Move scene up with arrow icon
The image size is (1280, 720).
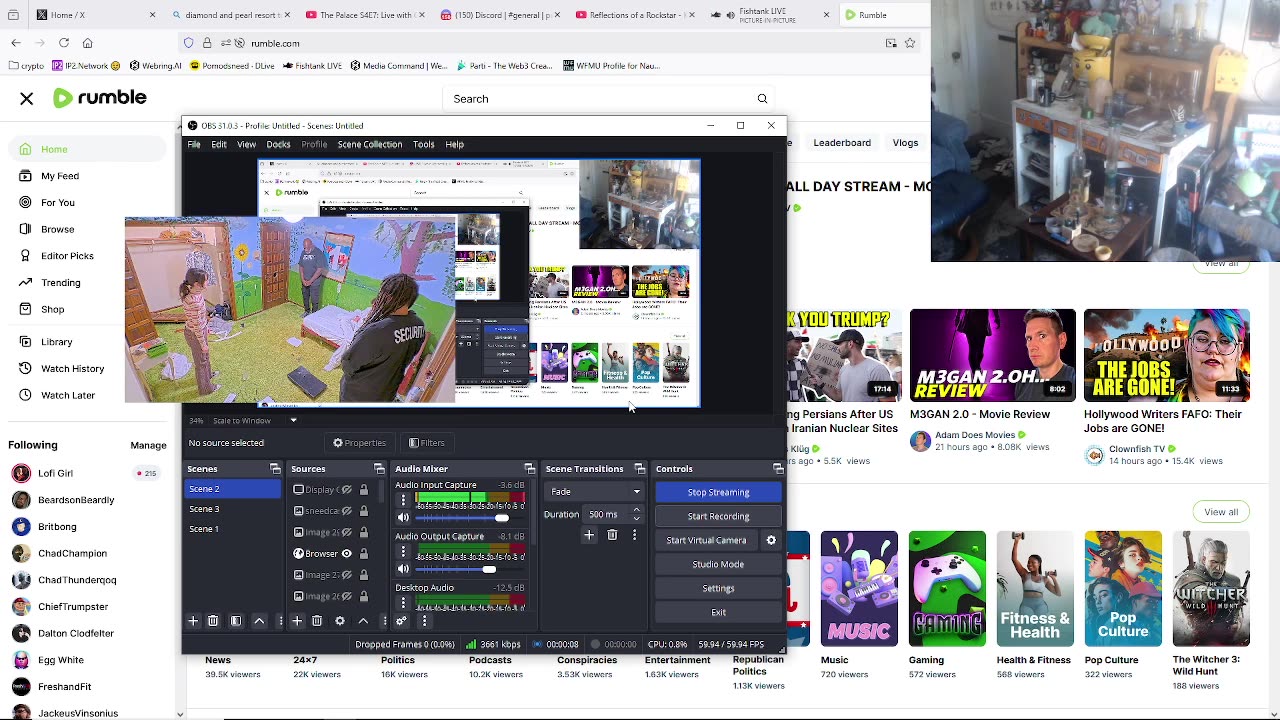[x=259, y=621]
